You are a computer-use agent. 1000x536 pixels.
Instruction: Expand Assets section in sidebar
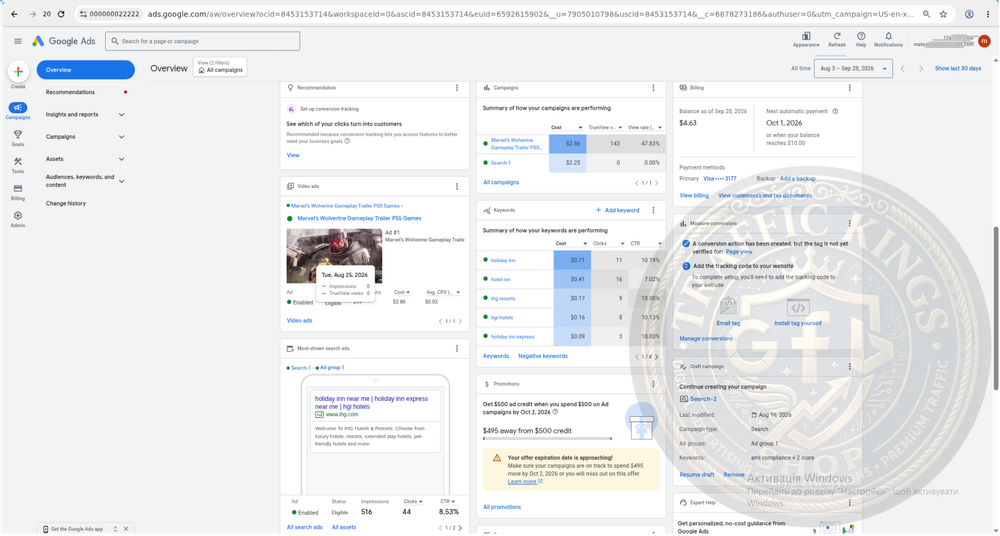[121, 160]
